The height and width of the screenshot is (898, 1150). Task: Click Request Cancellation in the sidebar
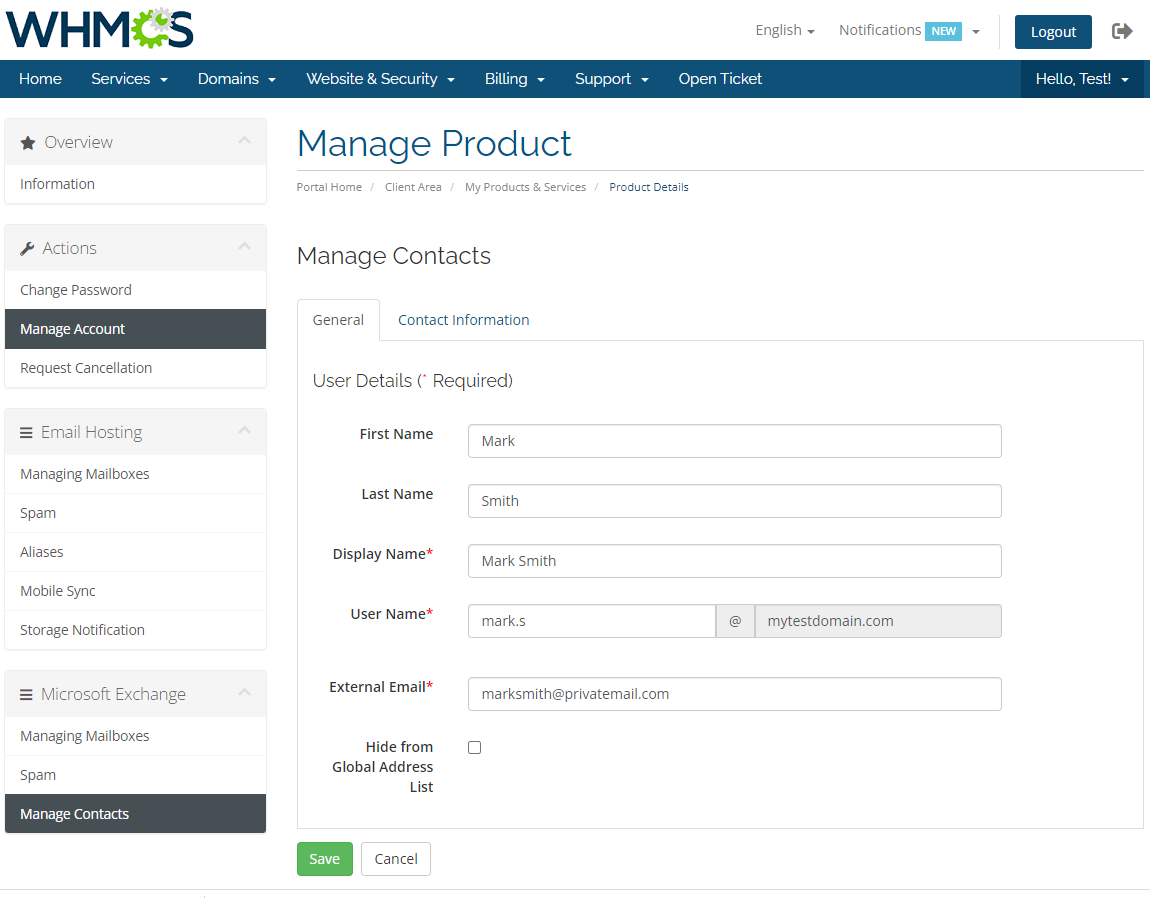click(x=135, y=368)
